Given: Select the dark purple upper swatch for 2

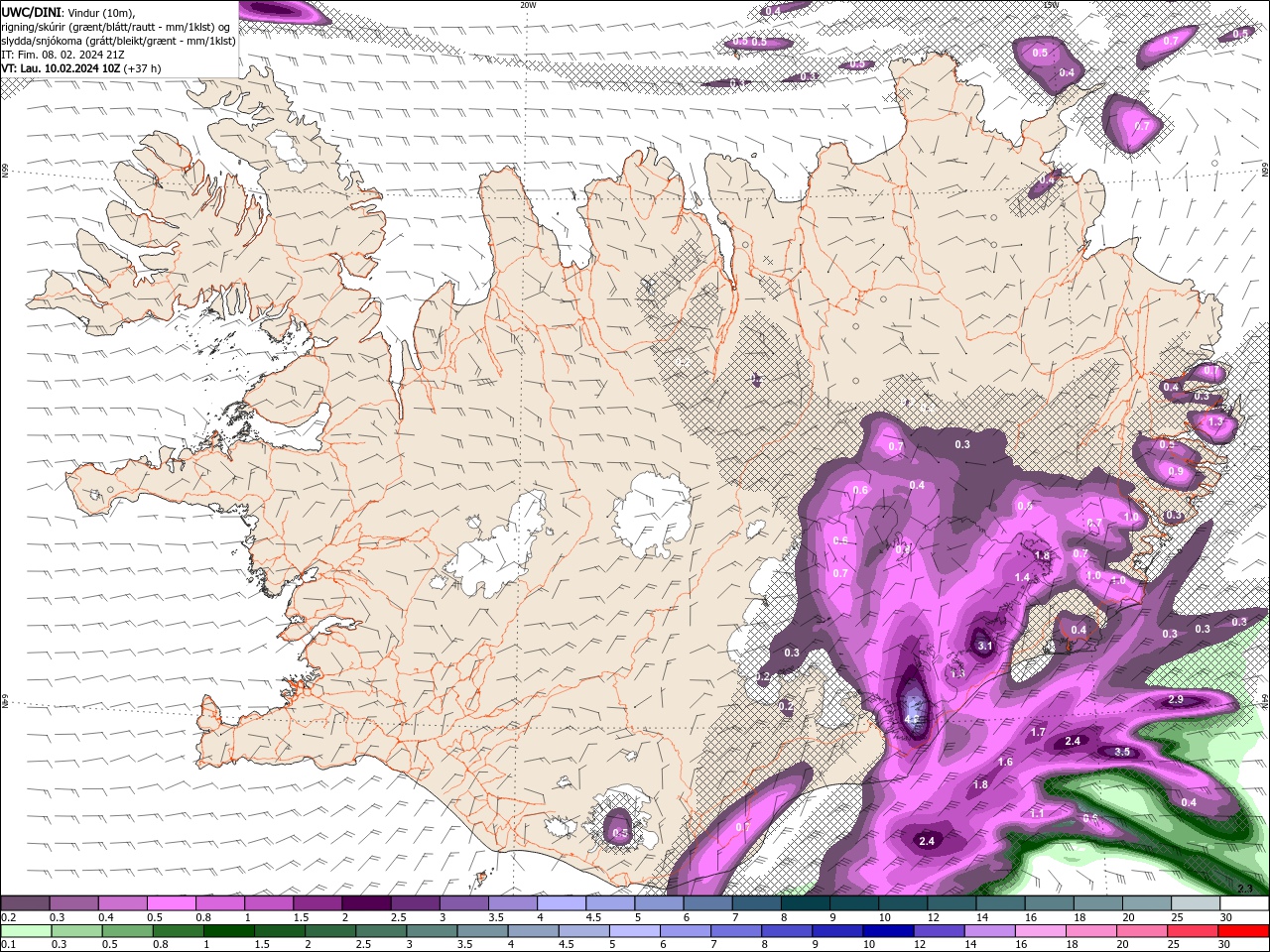Looking at the screenshot, I should pyautogui.click(x=366, y=903).
